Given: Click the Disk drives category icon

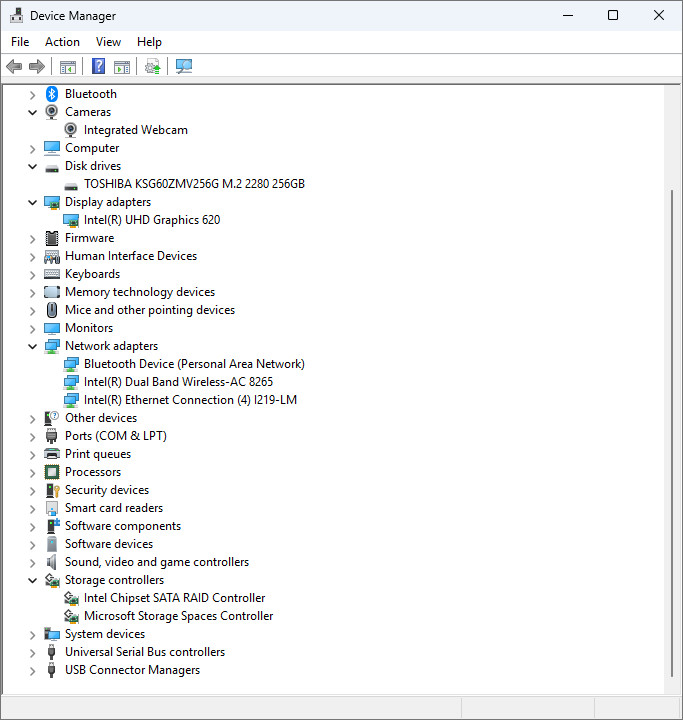Looking at the screenshot, I should (x=52, y=168).
